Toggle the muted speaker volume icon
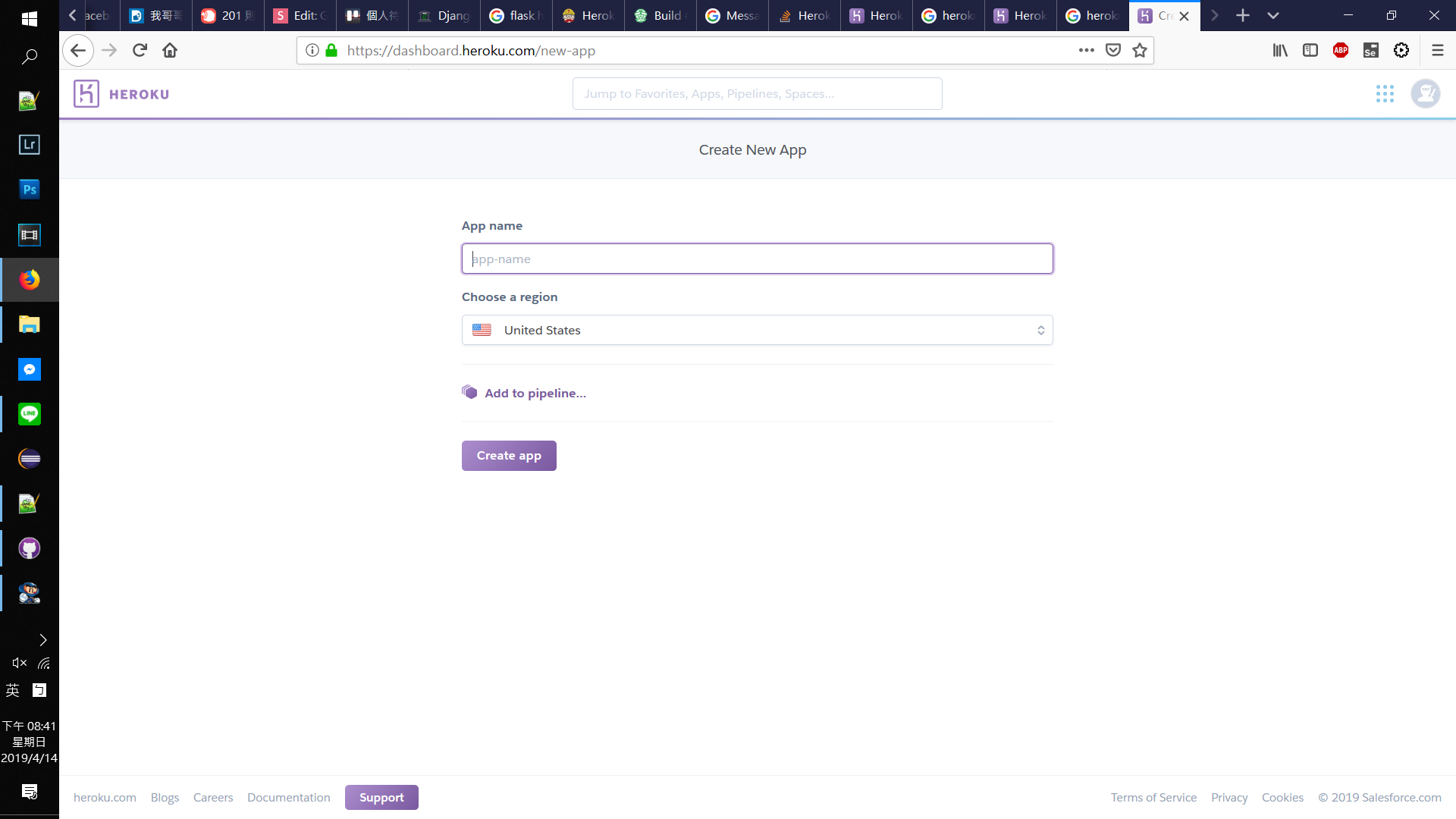This screenshot has width=1456, height=819. [20, 664]
